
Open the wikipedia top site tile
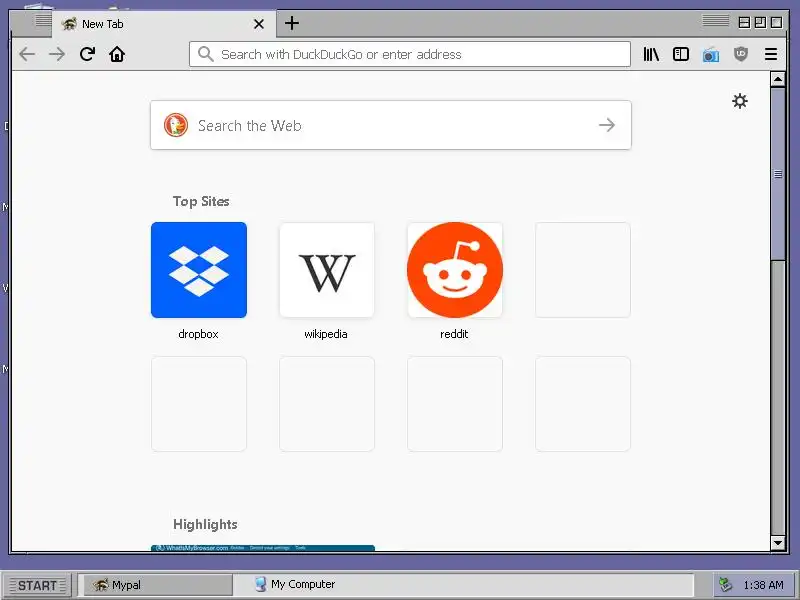coord(327,270)
